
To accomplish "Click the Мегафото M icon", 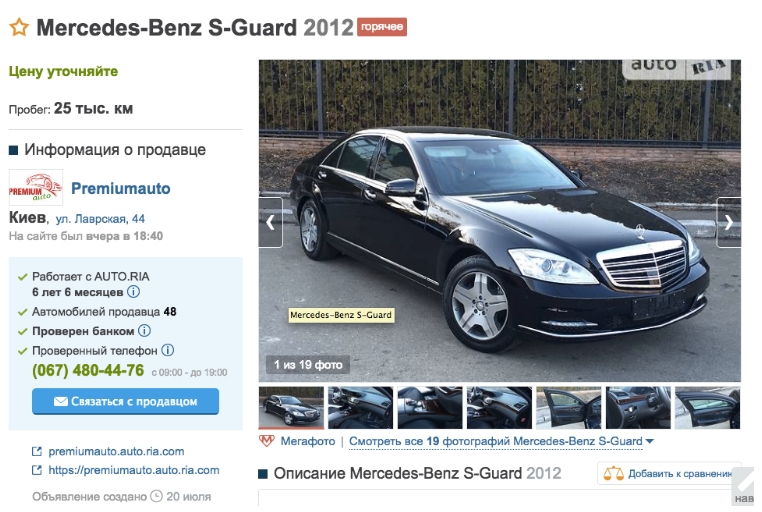I will coord(267,441).
